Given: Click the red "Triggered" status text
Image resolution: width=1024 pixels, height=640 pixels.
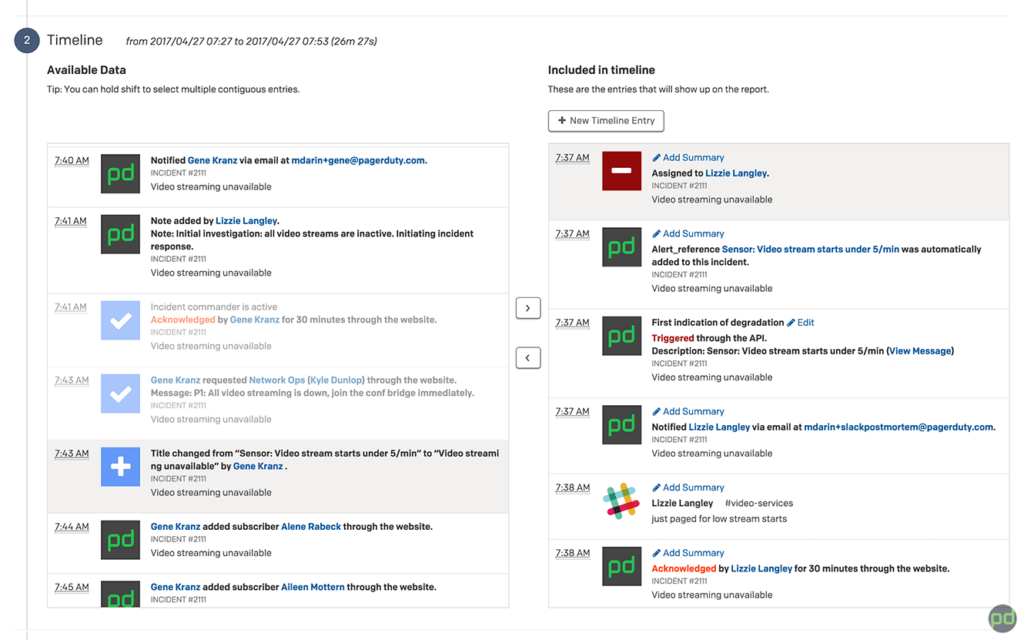Looking at the screenshot, I should click(x=673, y=338).
